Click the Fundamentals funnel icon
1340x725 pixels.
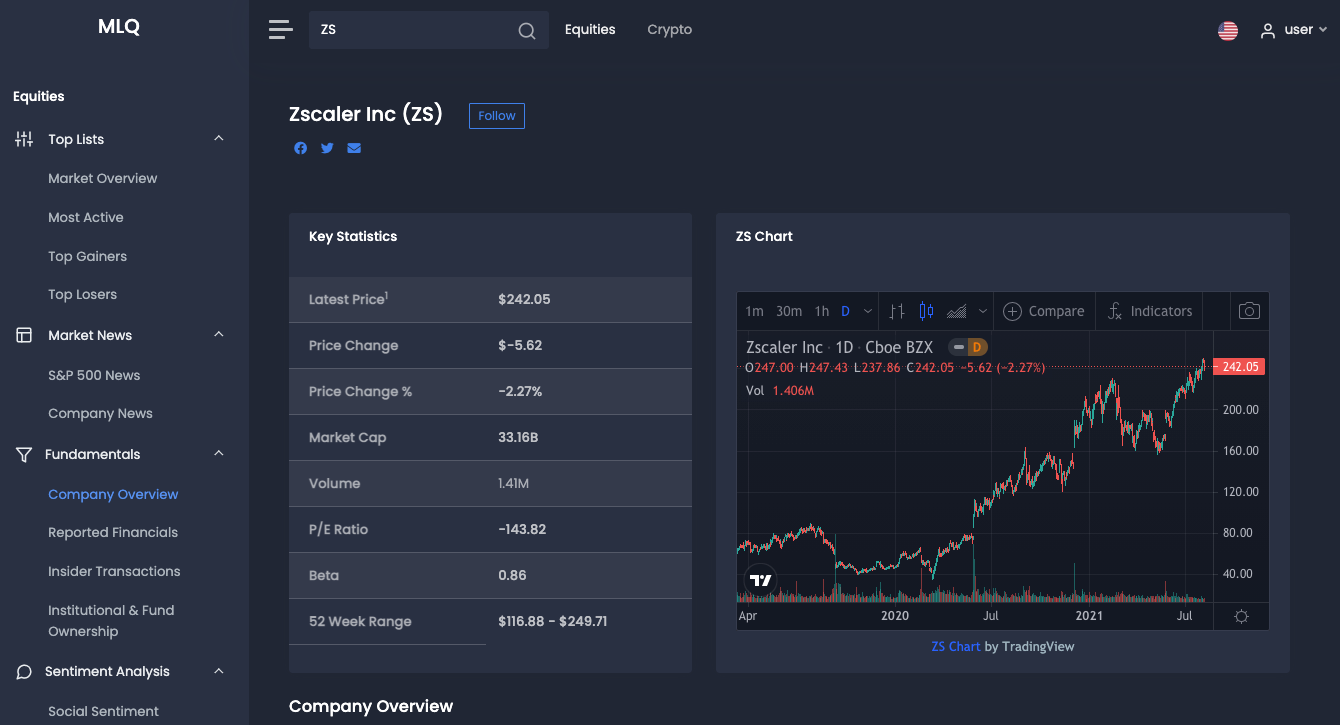coord(24,454)
